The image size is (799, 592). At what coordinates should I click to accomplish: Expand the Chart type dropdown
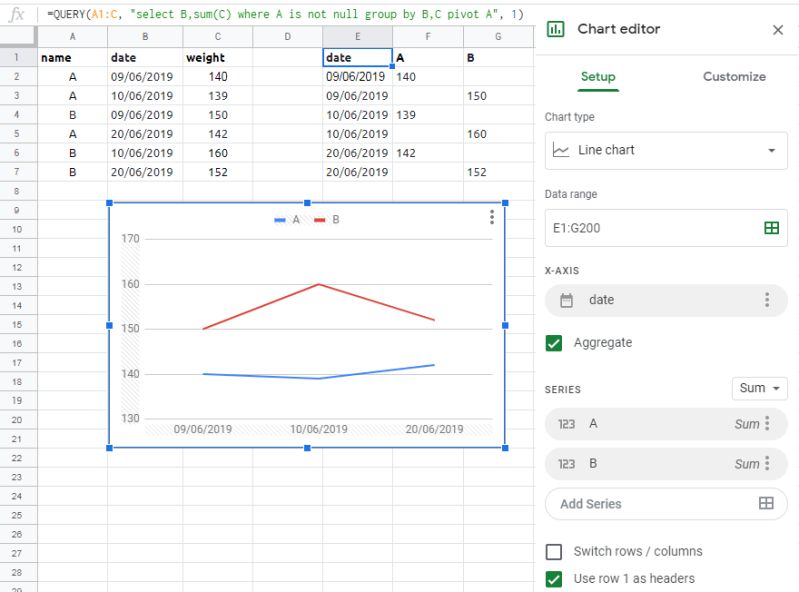coord(666,150)
